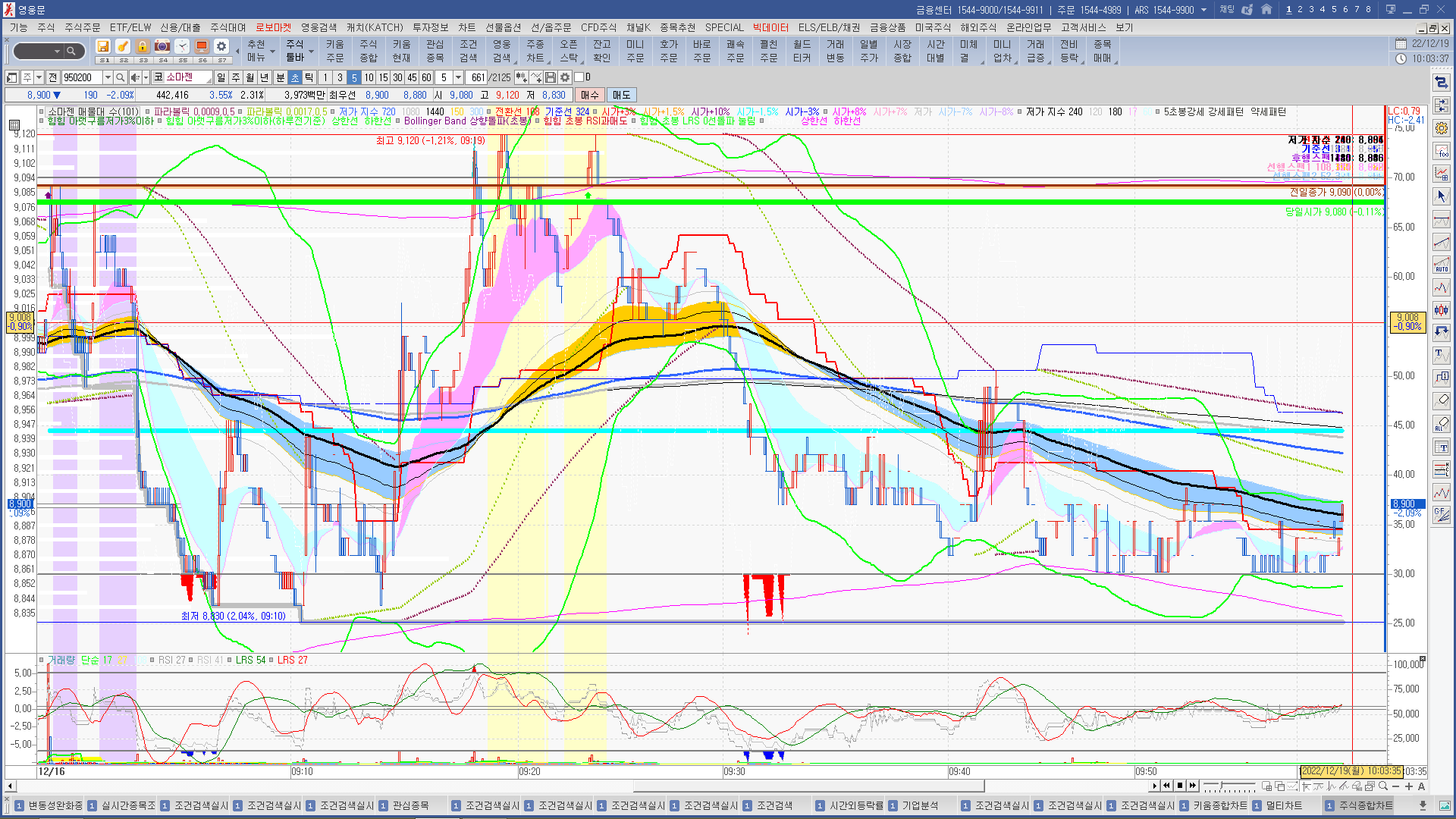Click the 매도 sell button

pyautogui.click(x=622, y=95)
